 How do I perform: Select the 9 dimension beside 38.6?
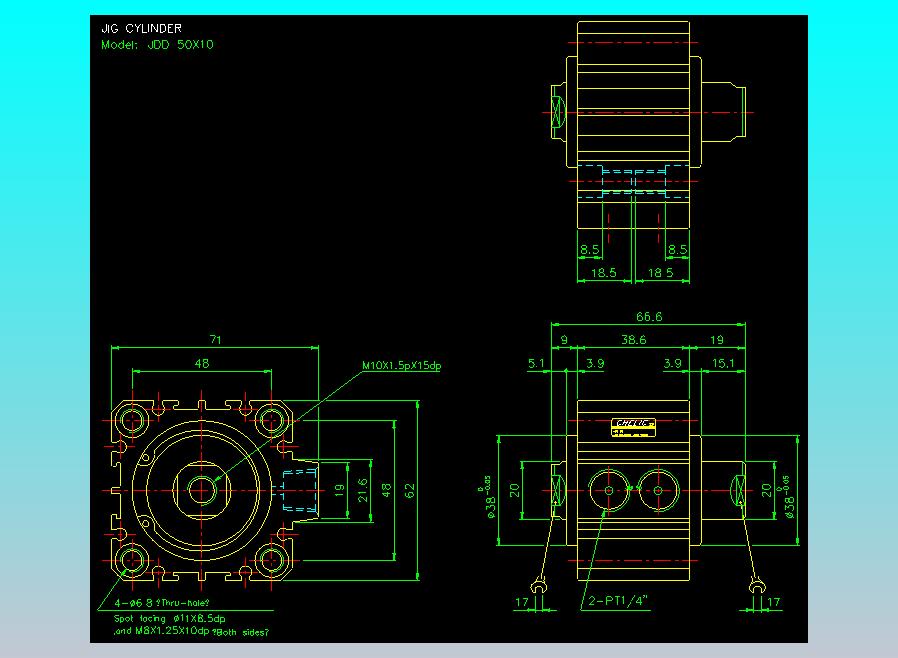point(564,340)
